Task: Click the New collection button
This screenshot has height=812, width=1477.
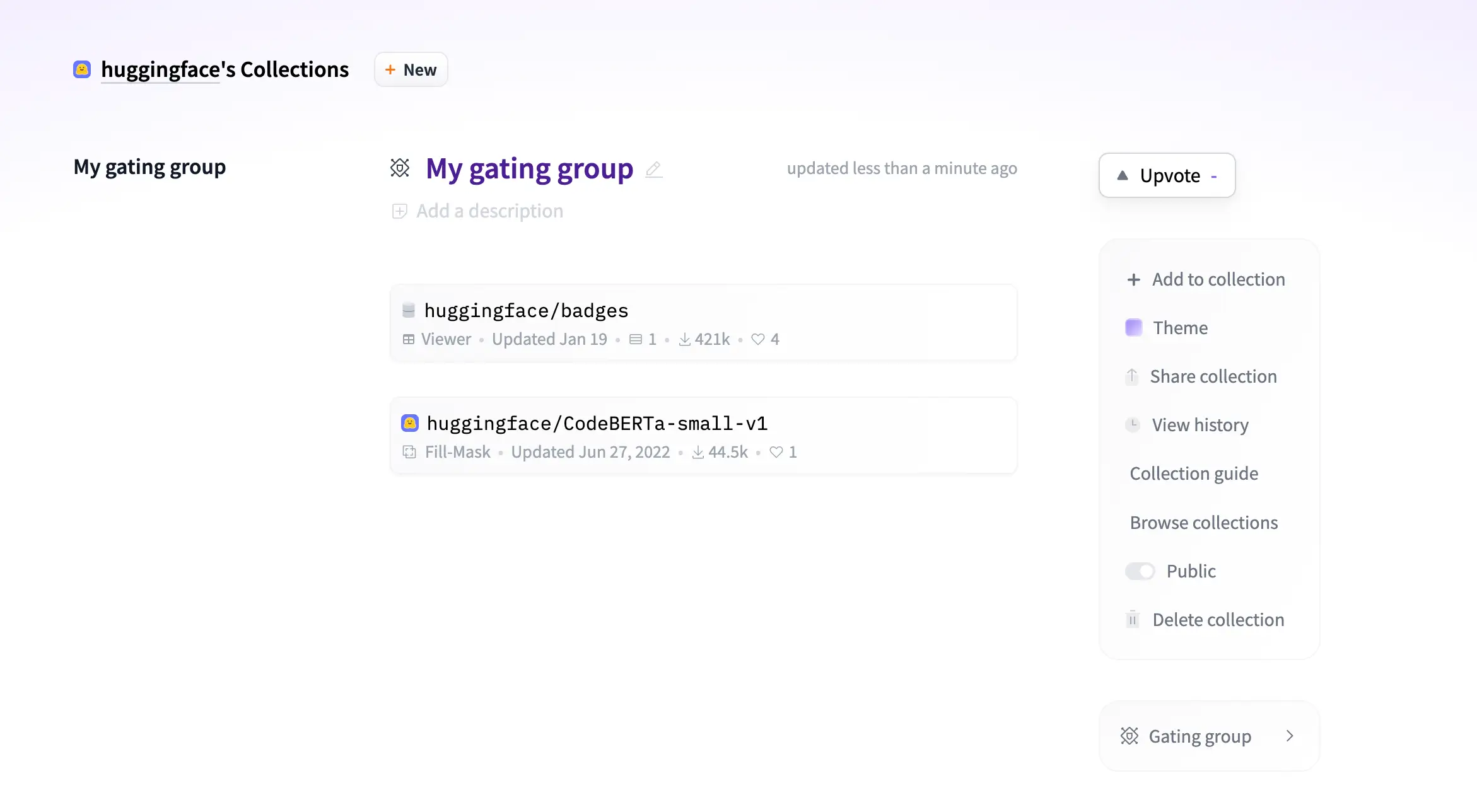Action: pyautogui.click(x=411, y=69)
